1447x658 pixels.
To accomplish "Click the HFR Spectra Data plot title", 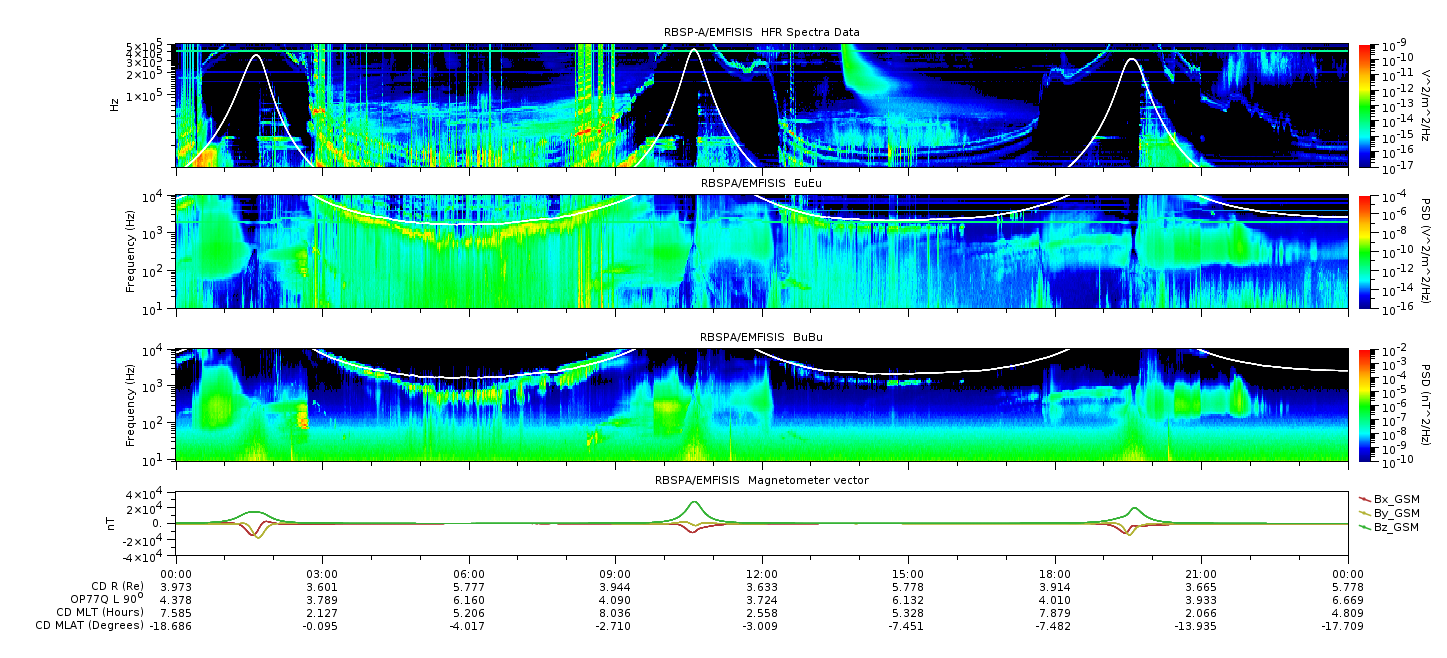I will click(761, 32).
